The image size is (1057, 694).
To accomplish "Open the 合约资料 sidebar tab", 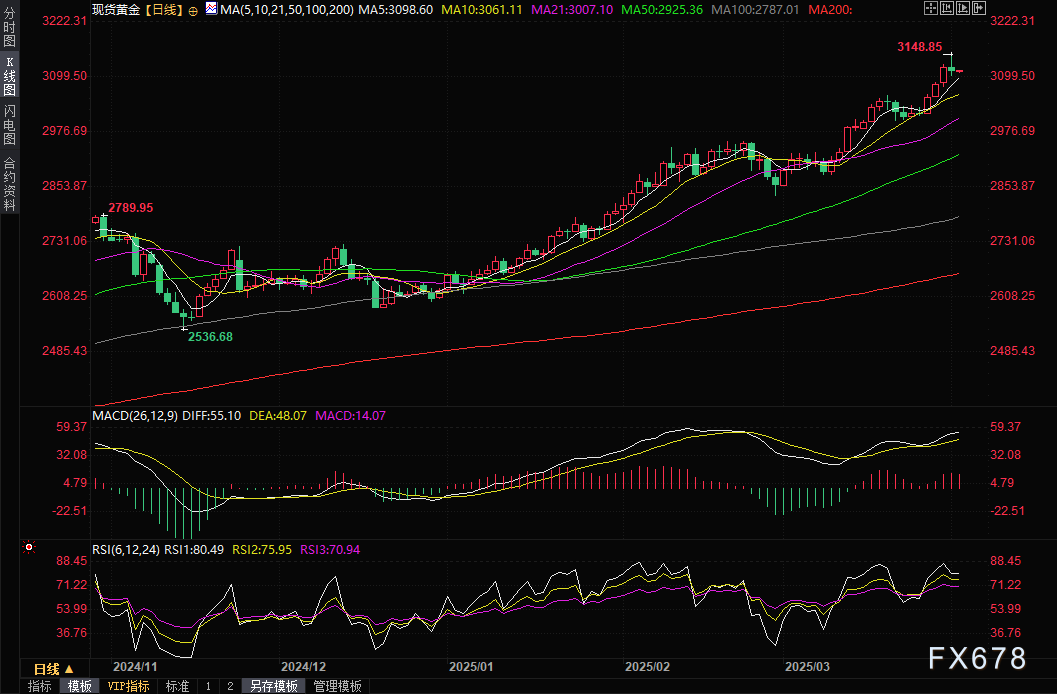I will tap(9, 184).
